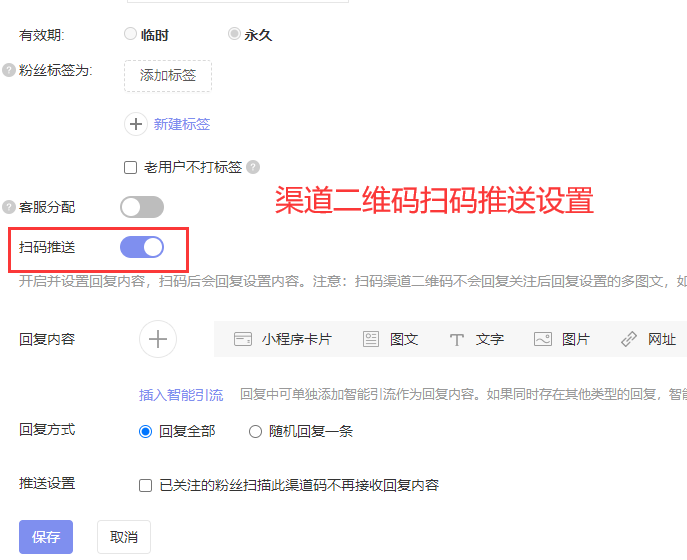This screenshot has width=687, height=560.
Task: Click the T text icon
Action: pos(457,340)
